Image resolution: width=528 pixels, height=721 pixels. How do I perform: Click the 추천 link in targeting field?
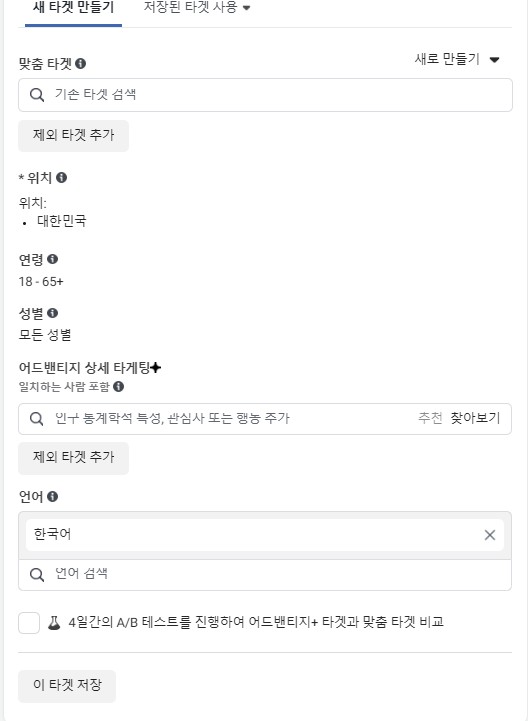[x=430, y=418]
